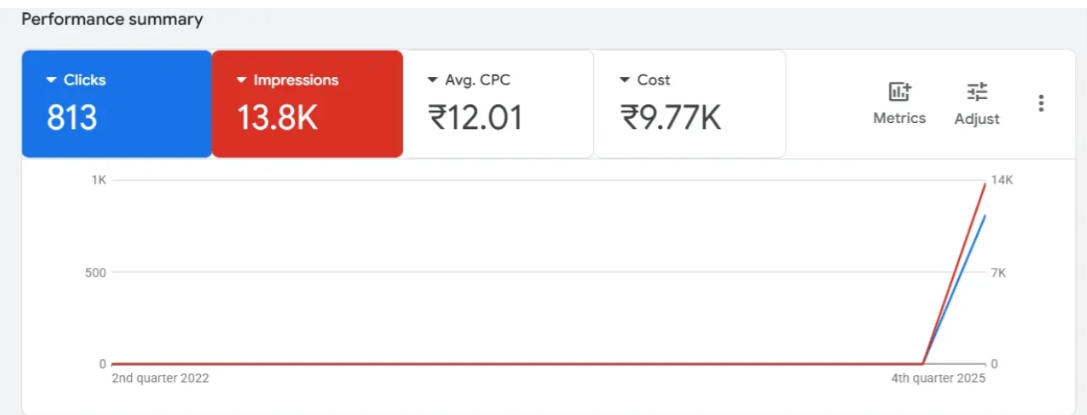
Task: Click the 2nd quarter 2022 axis label
Action: point(160,378)
